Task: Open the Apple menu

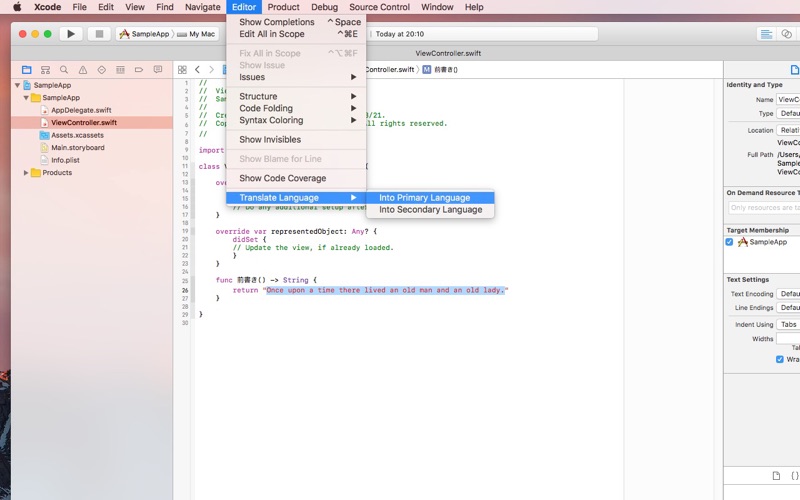Action: 17,7
